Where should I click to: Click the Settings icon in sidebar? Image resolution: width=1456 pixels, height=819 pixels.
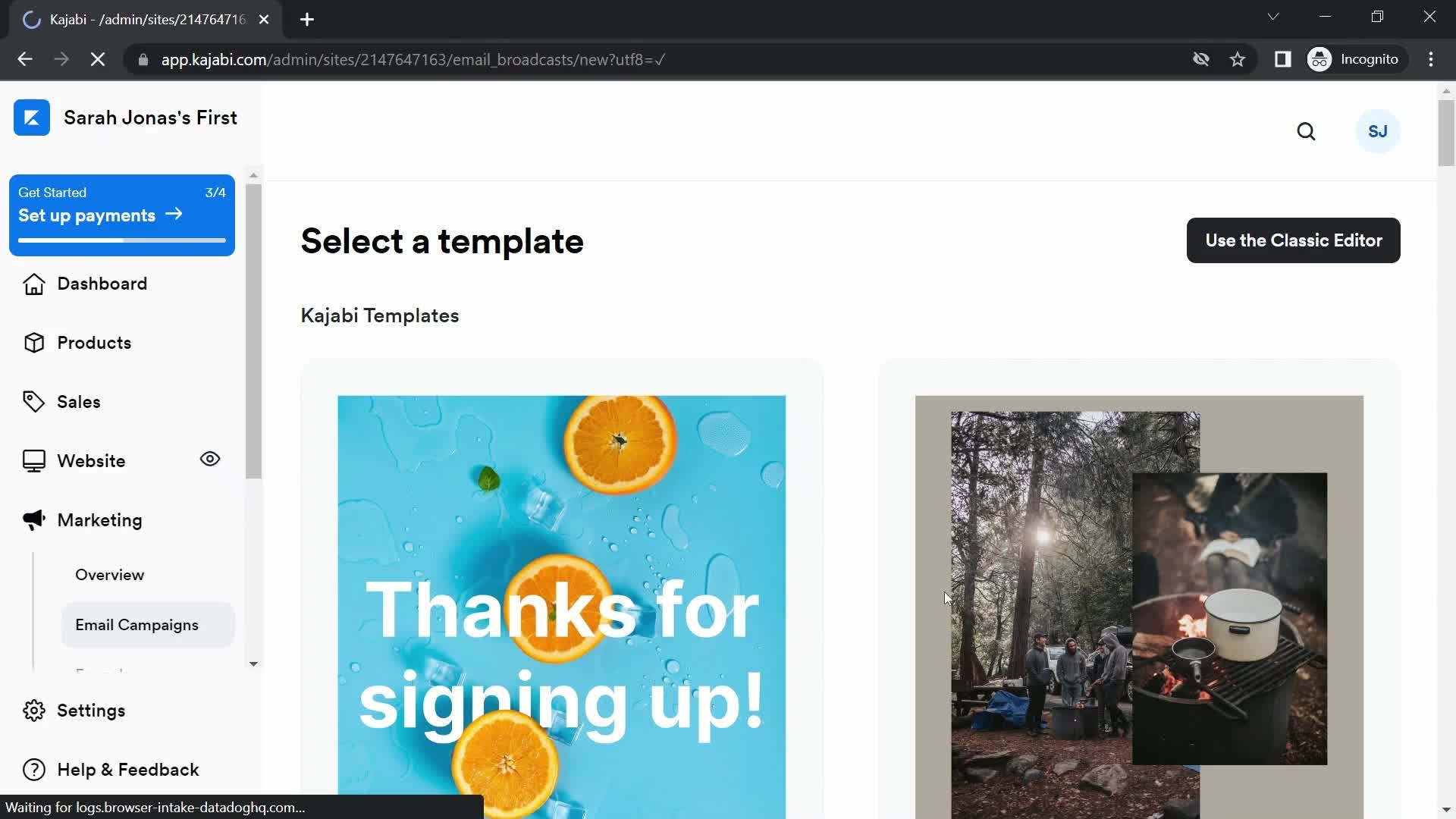pos(33,711)
